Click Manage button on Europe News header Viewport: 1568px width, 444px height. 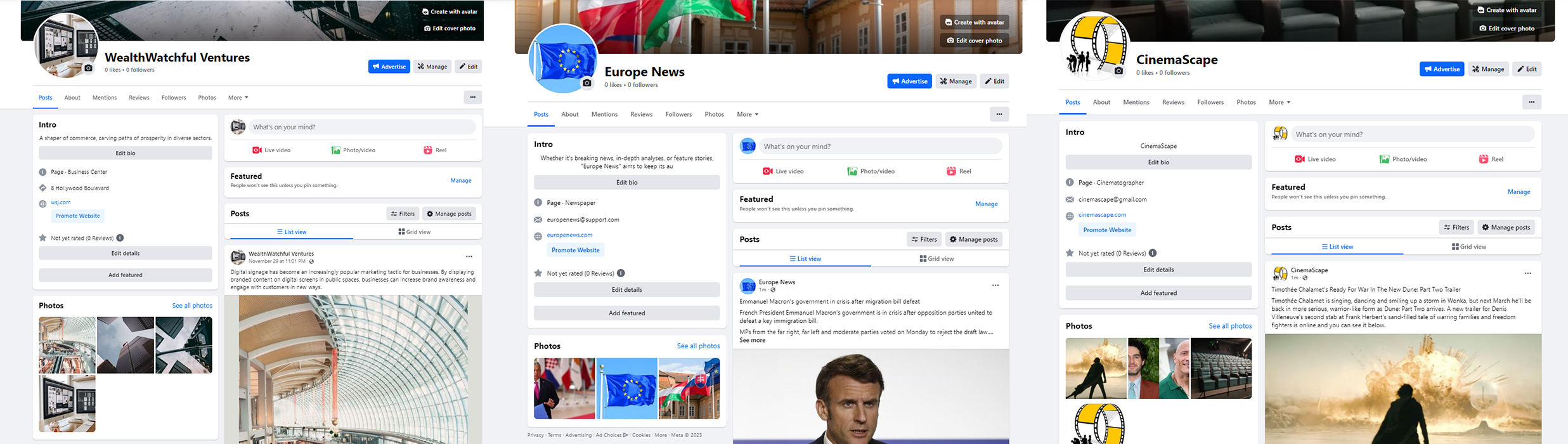coord(956,81)
